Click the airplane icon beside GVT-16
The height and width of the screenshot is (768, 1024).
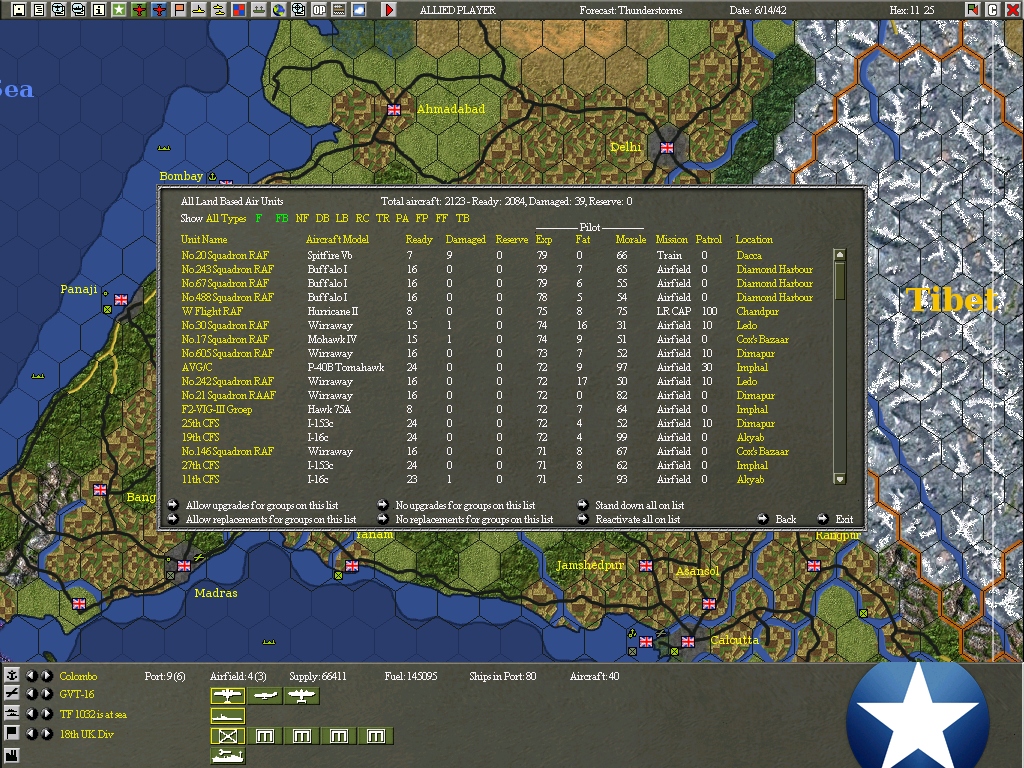[x=11, y=694]
